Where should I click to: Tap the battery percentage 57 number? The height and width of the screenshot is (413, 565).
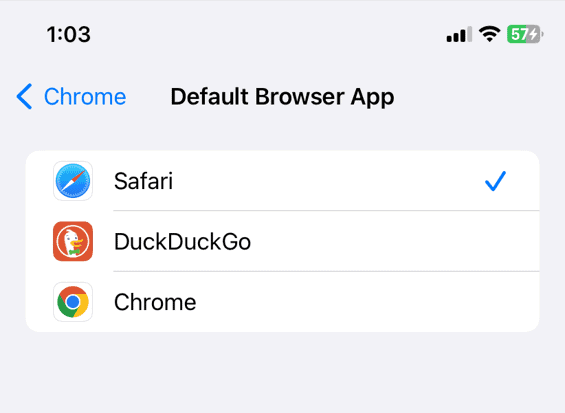[519, 35]
